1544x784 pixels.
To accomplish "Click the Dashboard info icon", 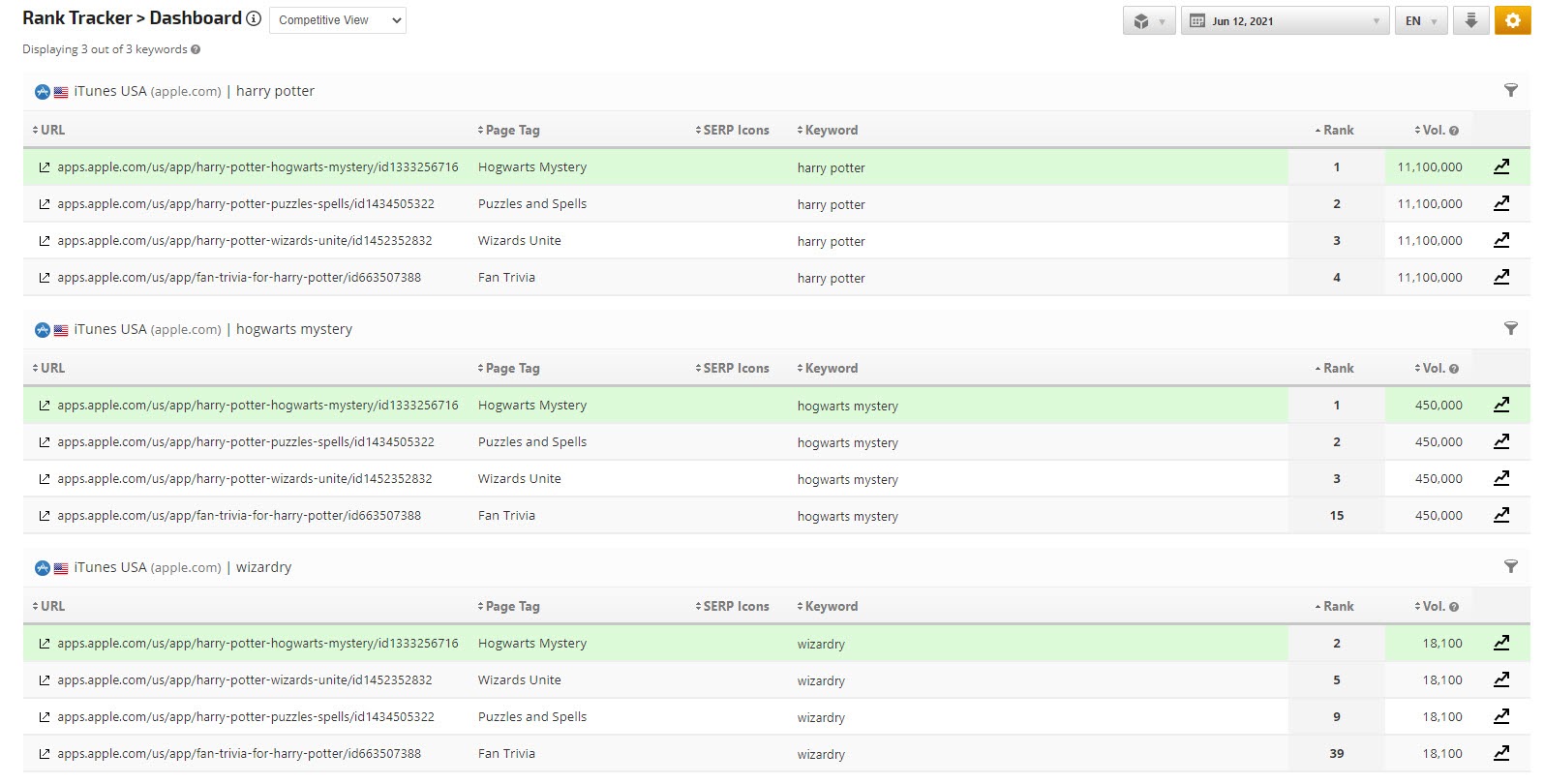I will pyautogui.click(x=254, y=18).
